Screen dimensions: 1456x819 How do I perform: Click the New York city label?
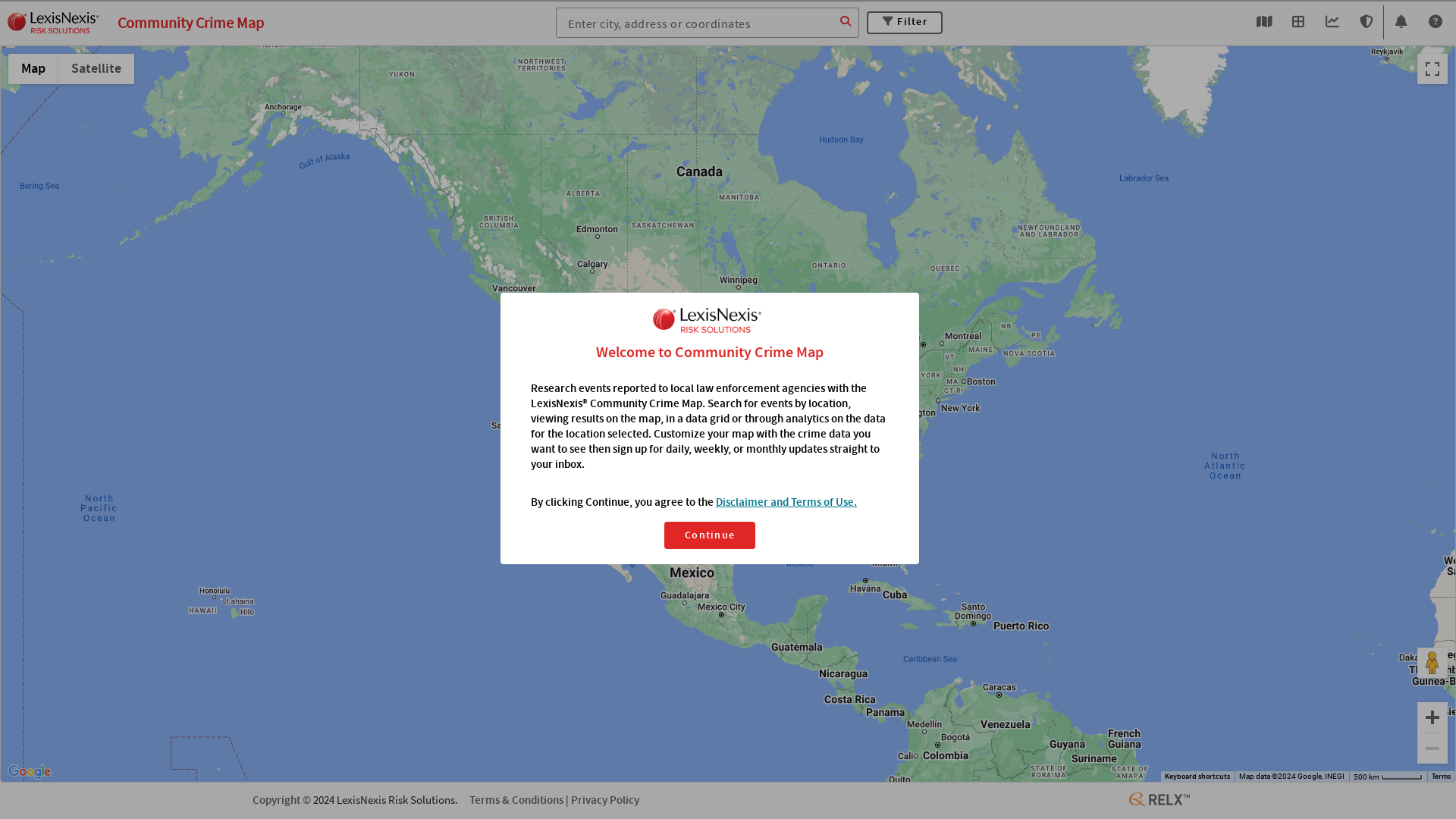[960, 409]
